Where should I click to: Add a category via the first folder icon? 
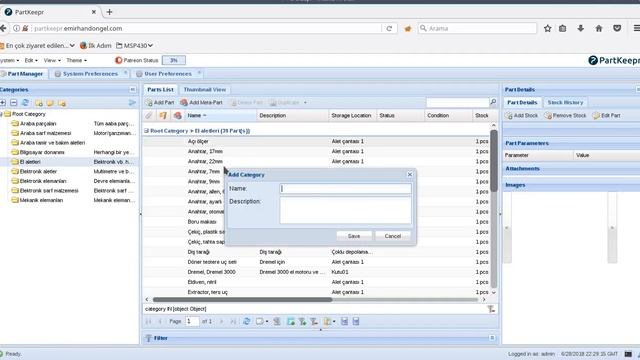pos(39,103)
